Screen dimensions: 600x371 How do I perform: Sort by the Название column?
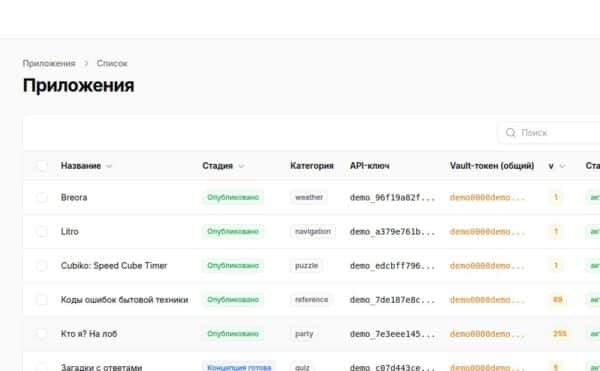(x=86, y=166)
